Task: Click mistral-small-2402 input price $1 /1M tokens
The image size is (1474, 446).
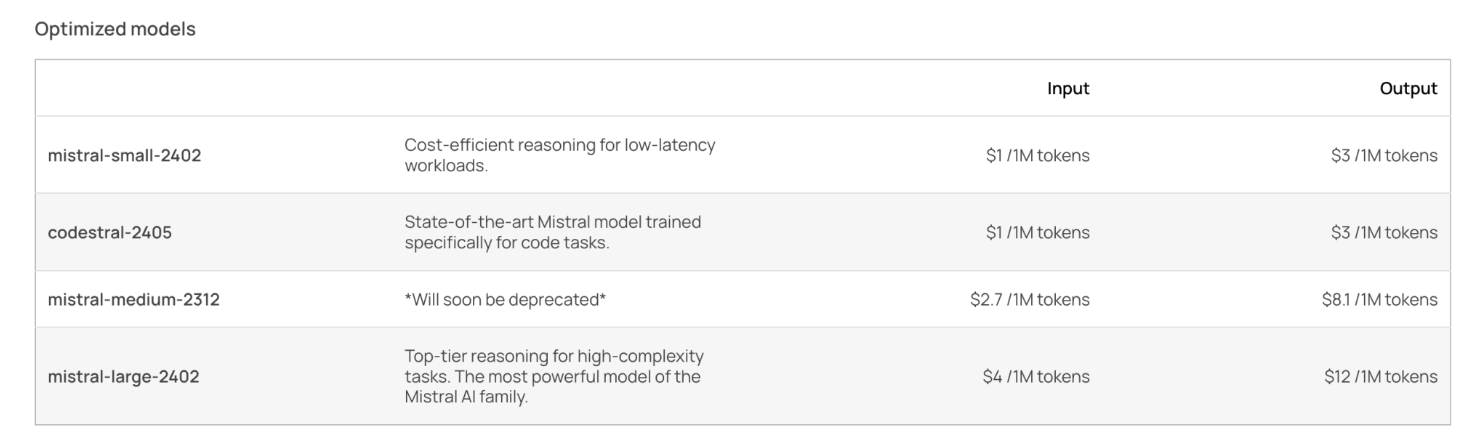Action: 1038,155
